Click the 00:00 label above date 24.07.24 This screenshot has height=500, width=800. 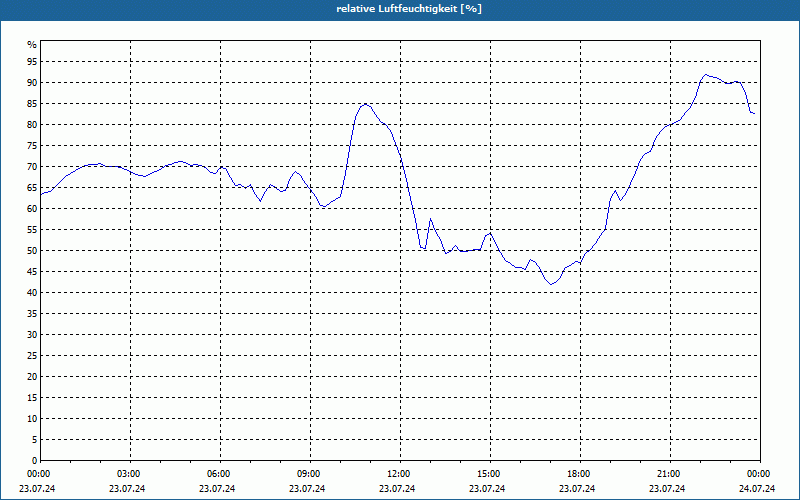coord(760,474)
